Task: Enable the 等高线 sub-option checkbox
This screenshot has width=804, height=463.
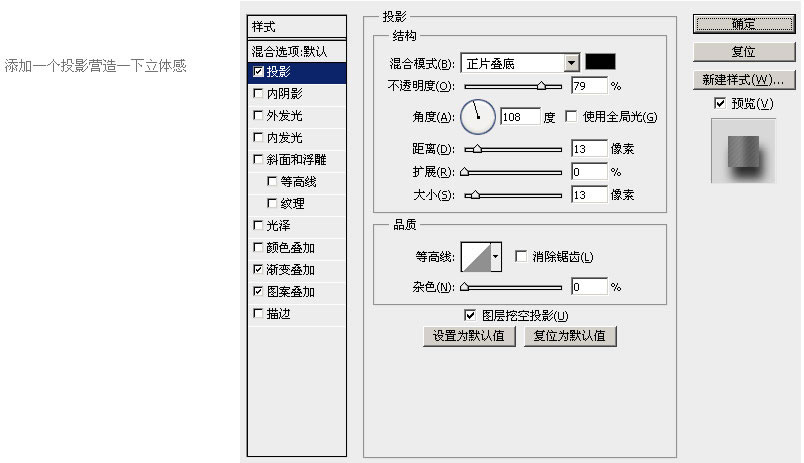Action: [x=272, y=182]
